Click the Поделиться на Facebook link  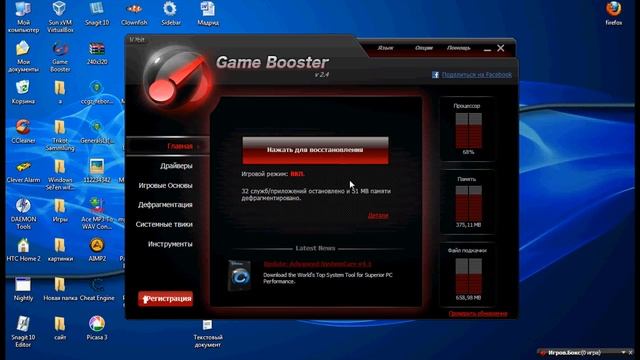[x=476, y=75]
